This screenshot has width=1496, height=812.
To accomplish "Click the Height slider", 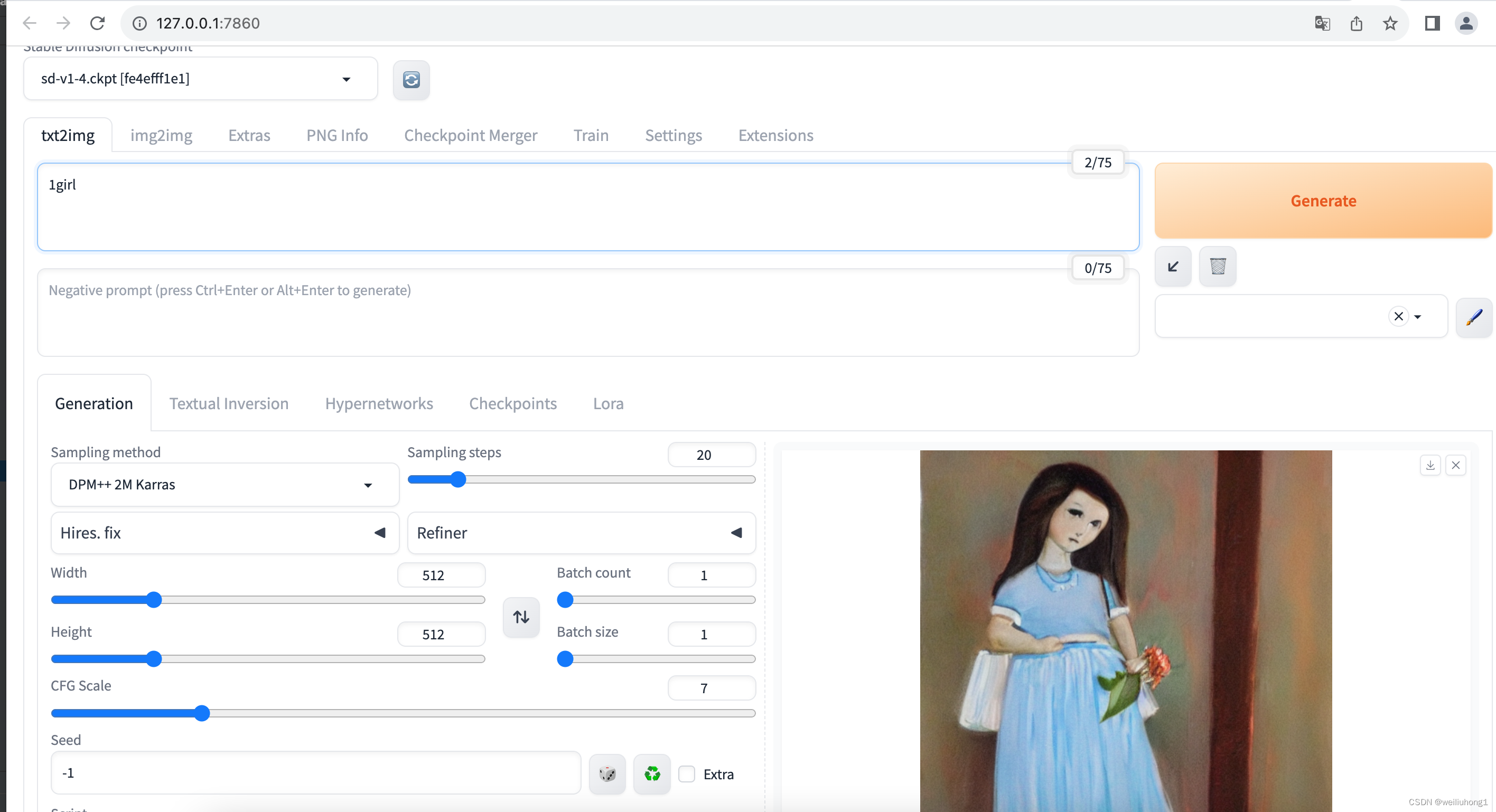I will click(268, 659).
